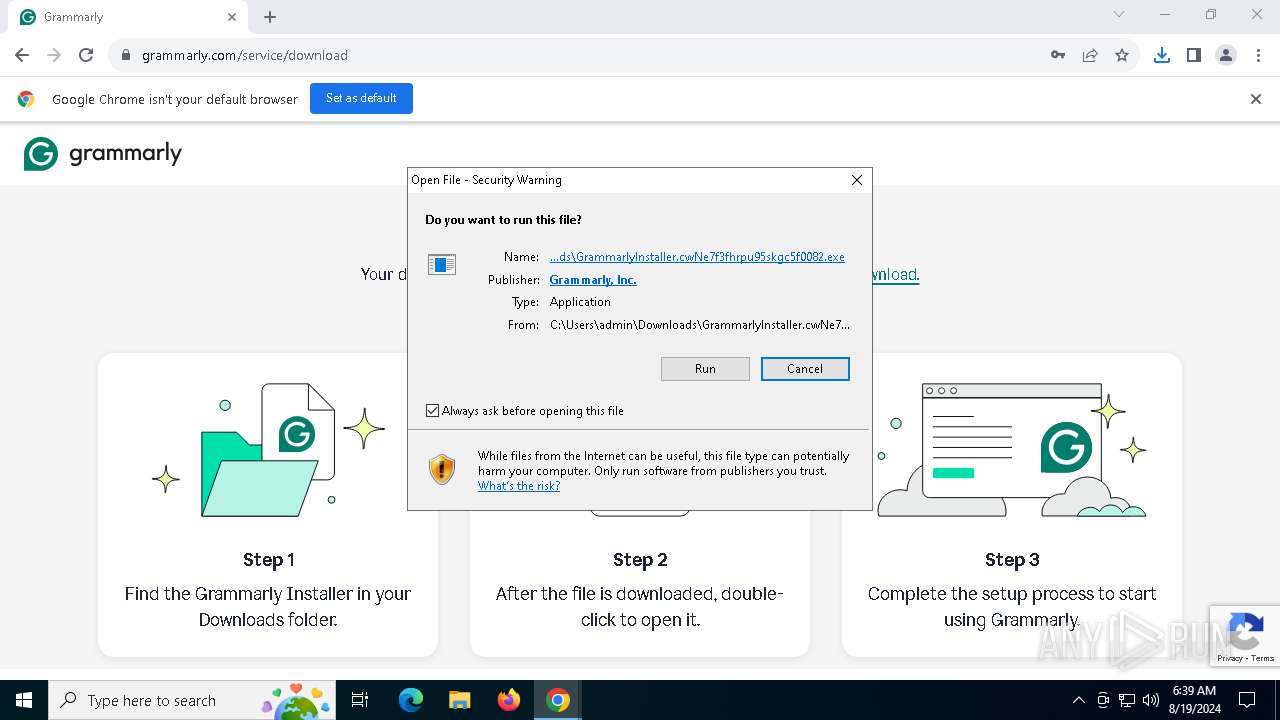Launch Firefox from taskbar
The height and width of the screenshot is (720, 1280).
pos(508,700)
